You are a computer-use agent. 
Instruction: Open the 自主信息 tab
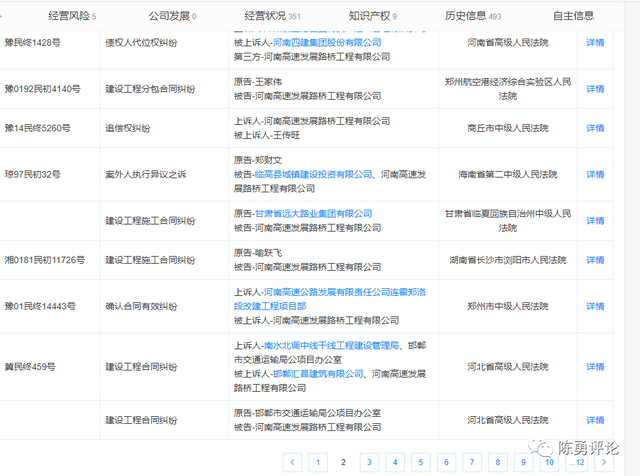(573, 16)
